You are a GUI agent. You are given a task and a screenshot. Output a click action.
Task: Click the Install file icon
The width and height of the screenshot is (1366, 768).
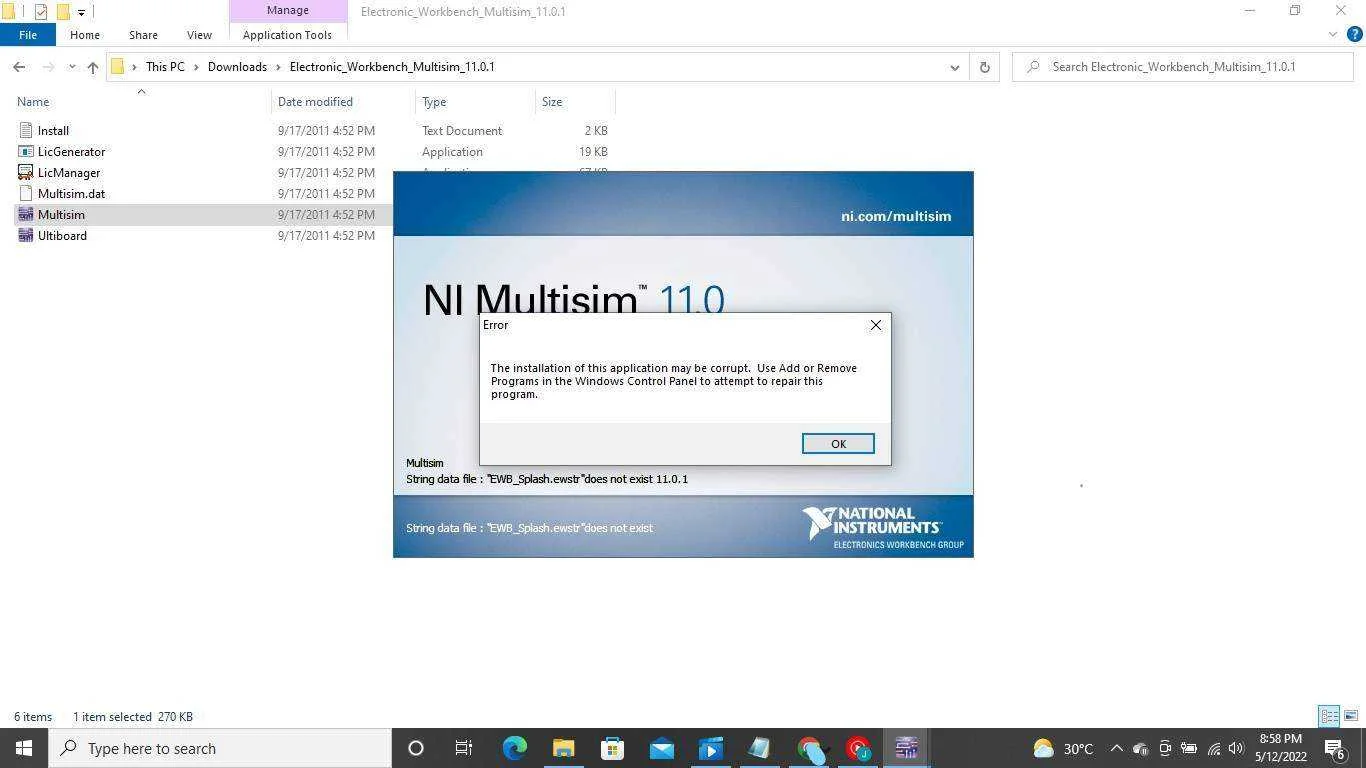[26, 131]
